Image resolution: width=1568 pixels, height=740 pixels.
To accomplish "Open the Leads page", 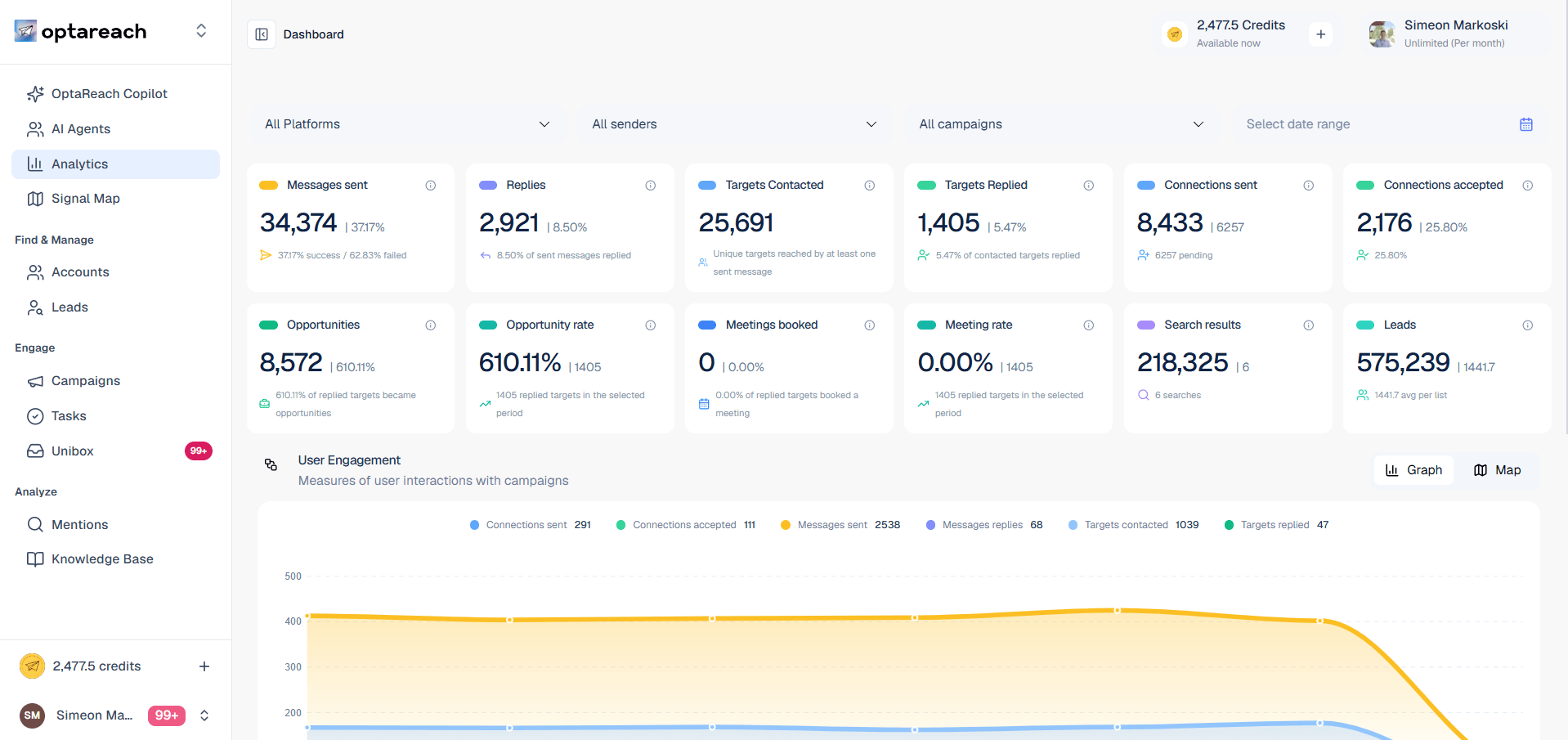I will (115, 307).
